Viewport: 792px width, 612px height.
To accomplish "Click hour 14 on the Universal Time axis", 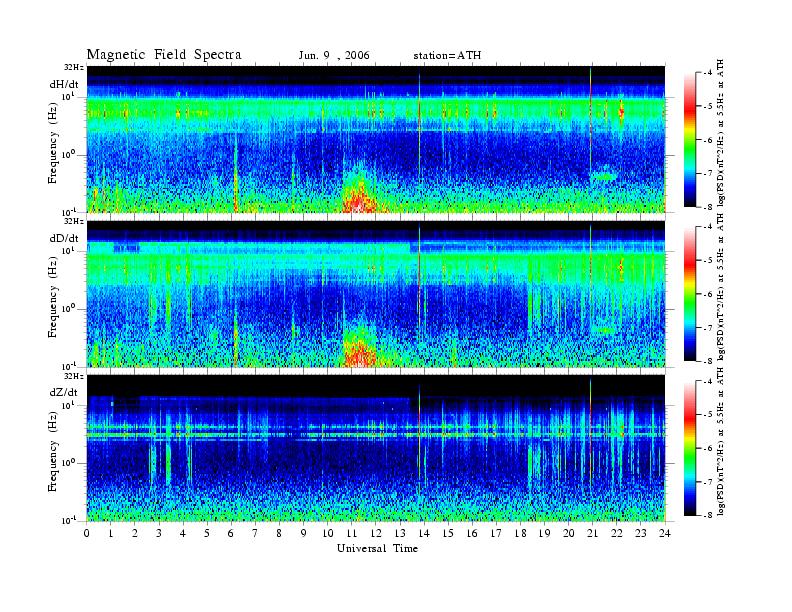I will pos(424,533).
